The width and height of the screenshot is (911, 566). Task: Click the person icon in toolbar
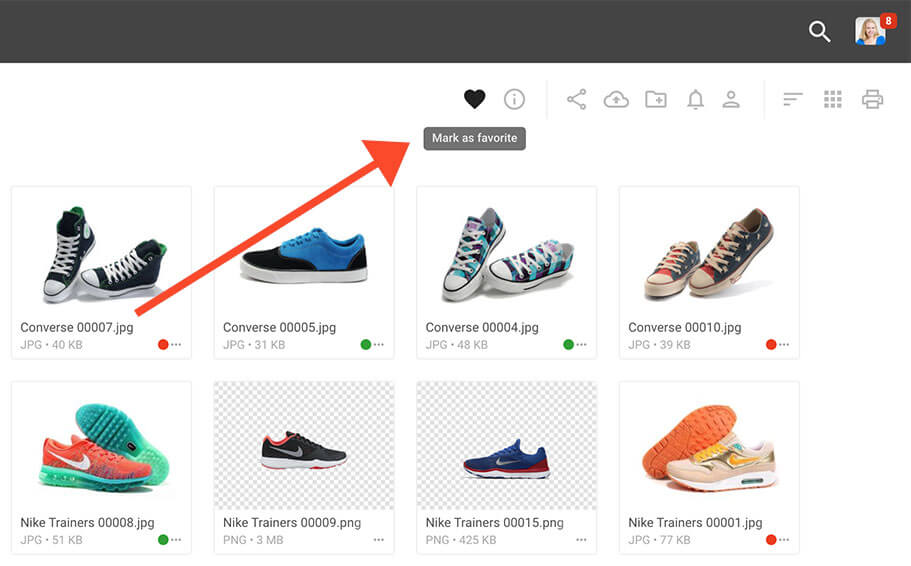(731, 99)
